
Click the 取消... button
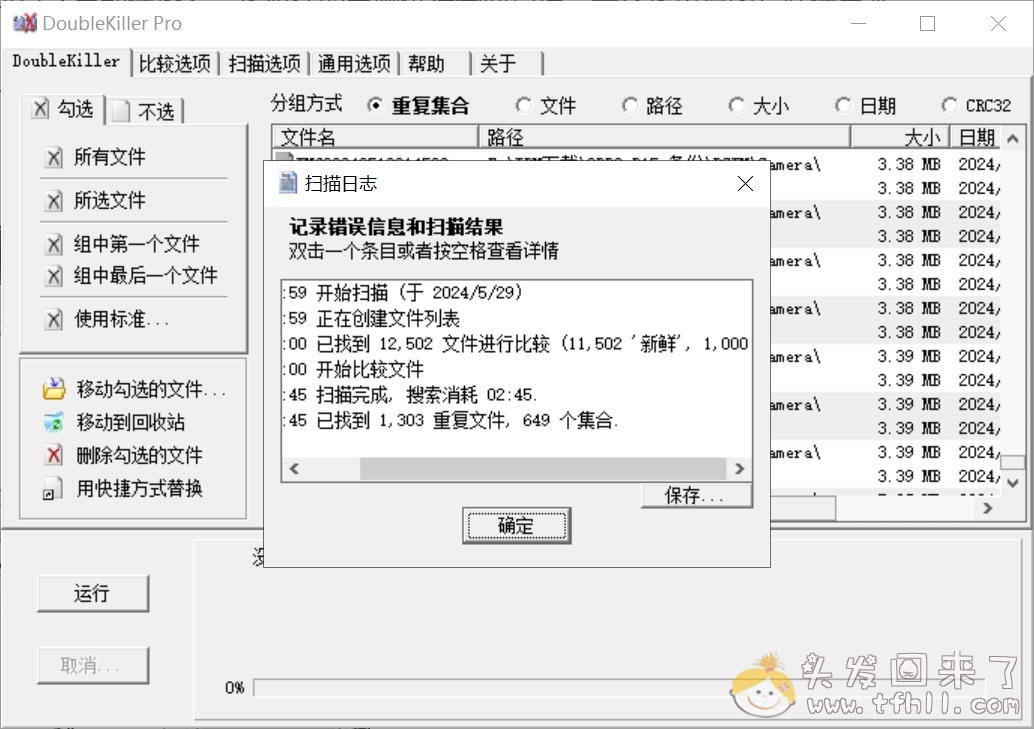pos(93,665)
